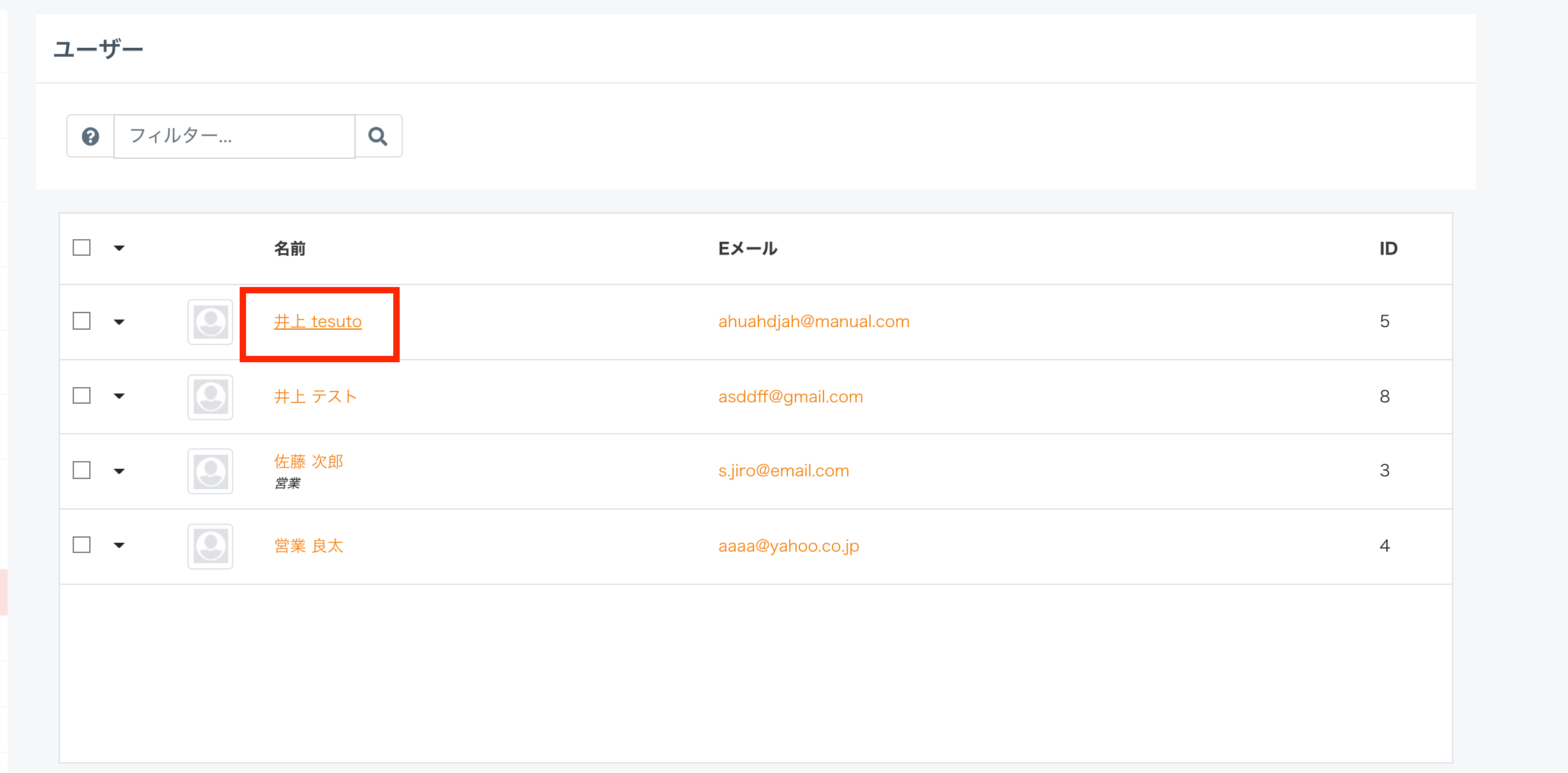Click into the フィルター text field
This screenshot has height=773, width=1568.
234,136
